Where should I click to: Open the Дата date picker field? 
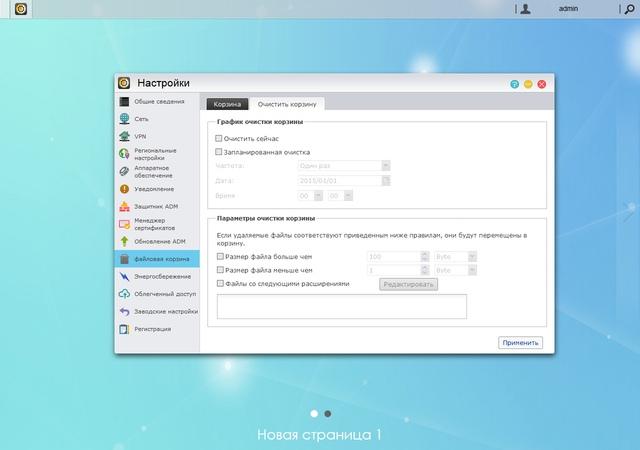(x=344, y=180)
